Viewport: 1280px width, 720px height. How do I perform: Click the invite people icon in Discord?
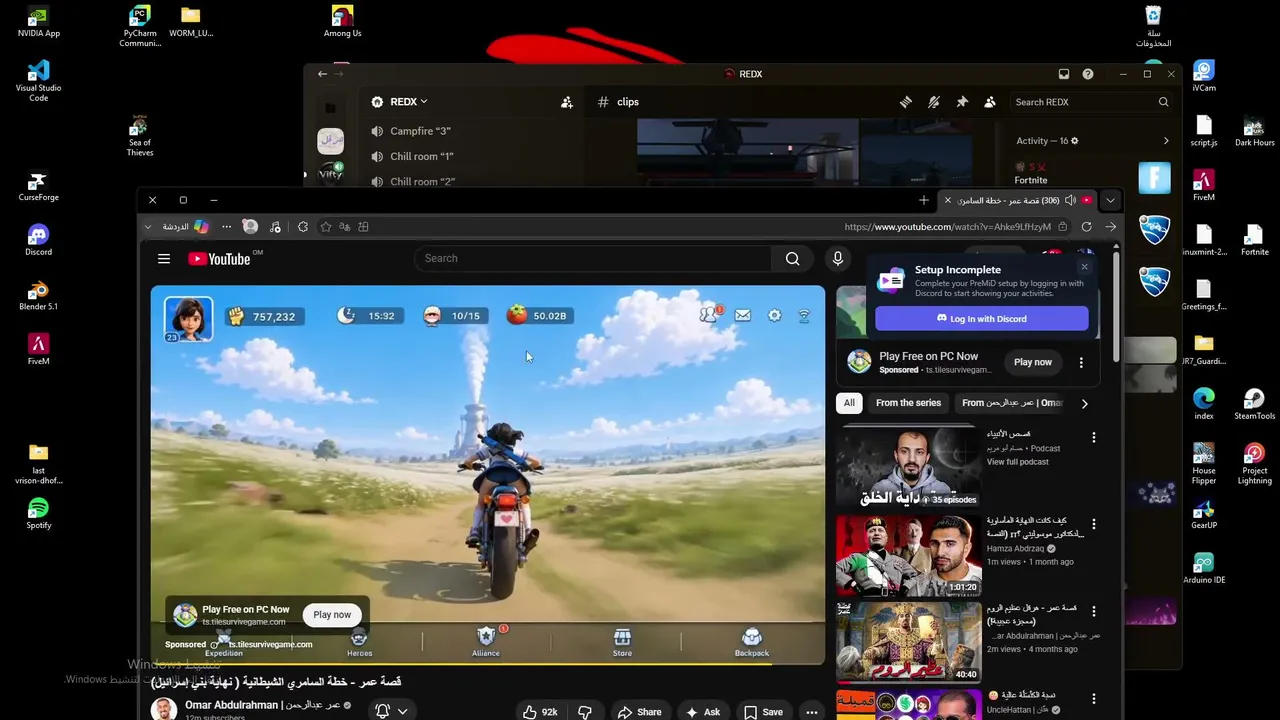pos(567,102)
